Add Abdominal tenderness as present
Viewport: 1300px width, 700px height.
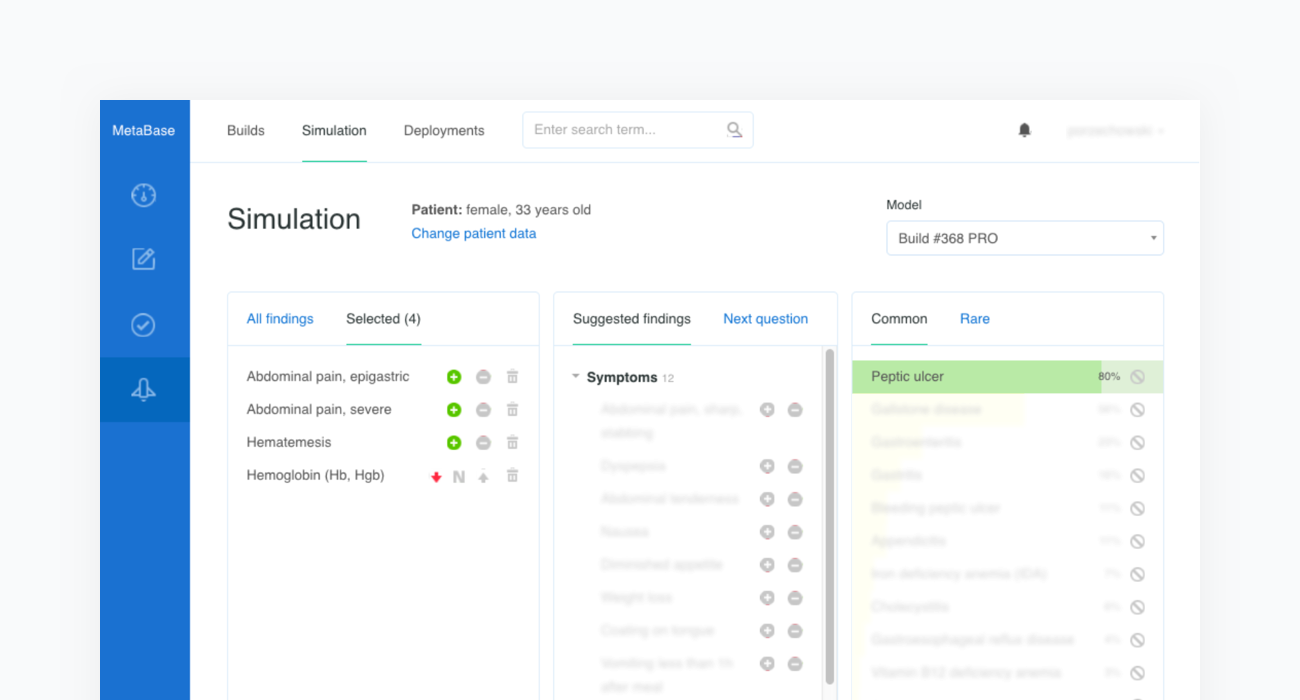coord(767,499)
